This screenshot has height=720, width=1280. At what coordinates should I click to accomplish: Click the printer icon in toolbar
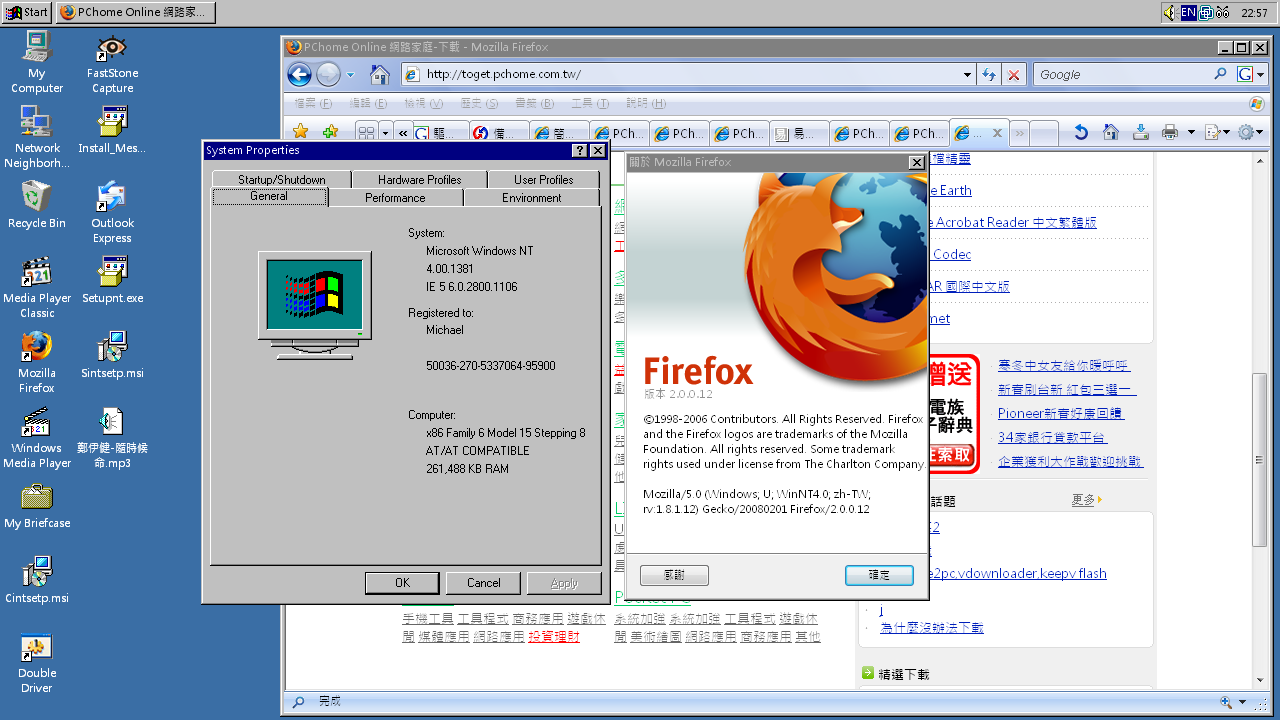(1170, 132)
